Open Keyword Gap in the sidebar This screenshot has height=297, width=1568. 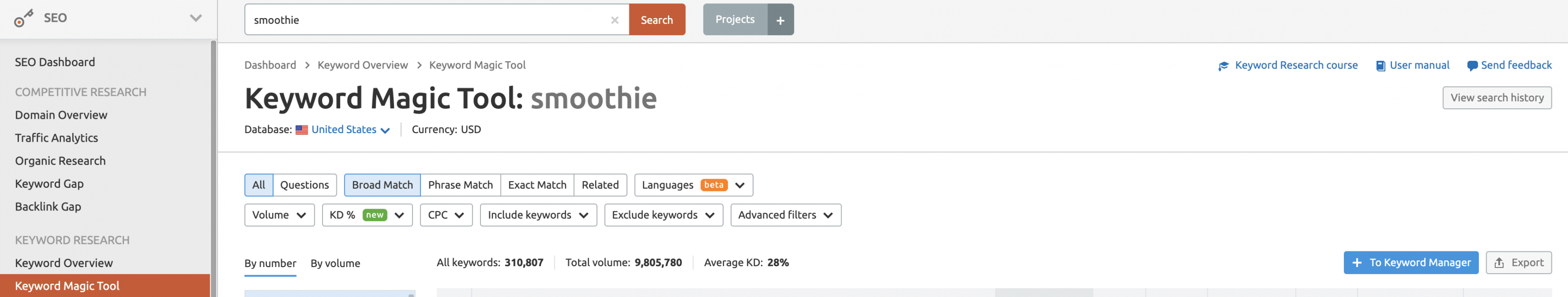[49, 184]
